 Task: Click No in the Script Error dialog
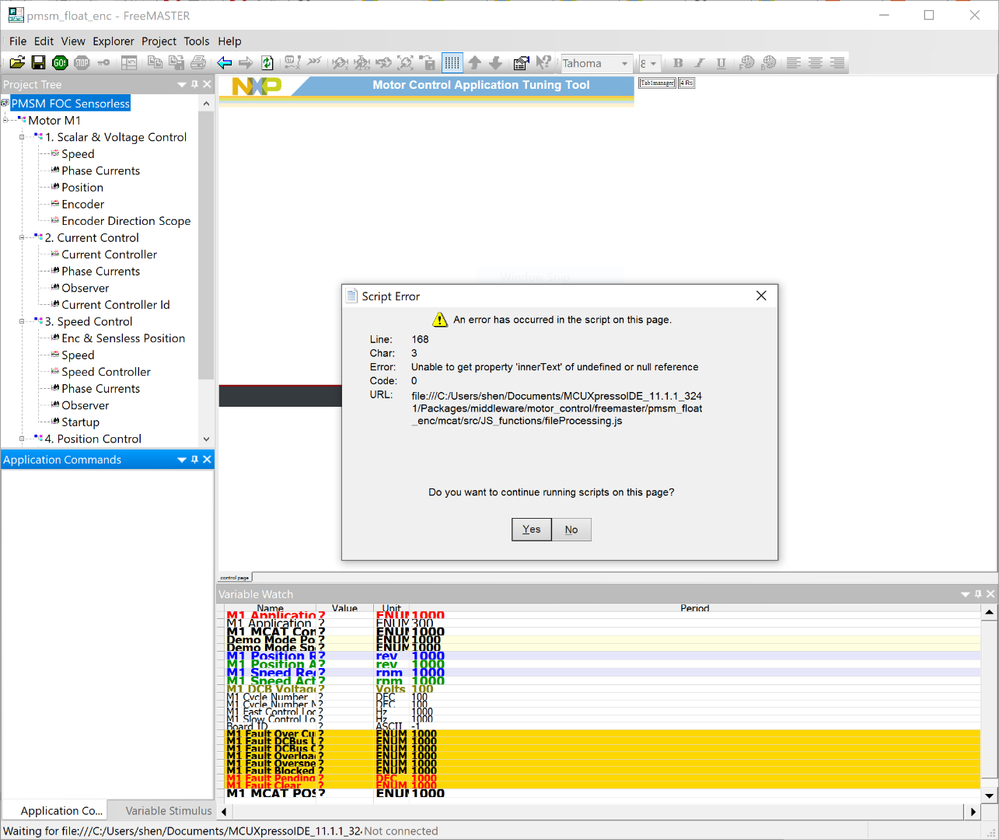pyautogui.click(x=571, y=530)
